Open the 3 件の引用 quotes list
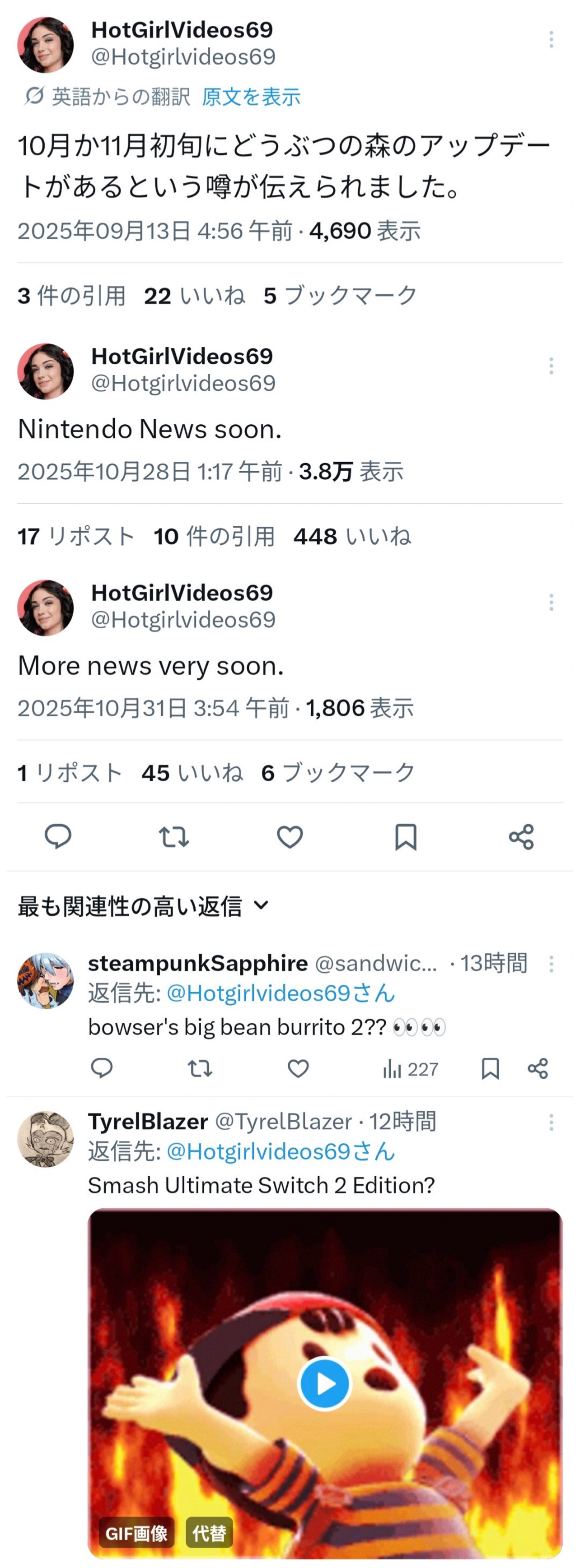 [x=71, y=296]
